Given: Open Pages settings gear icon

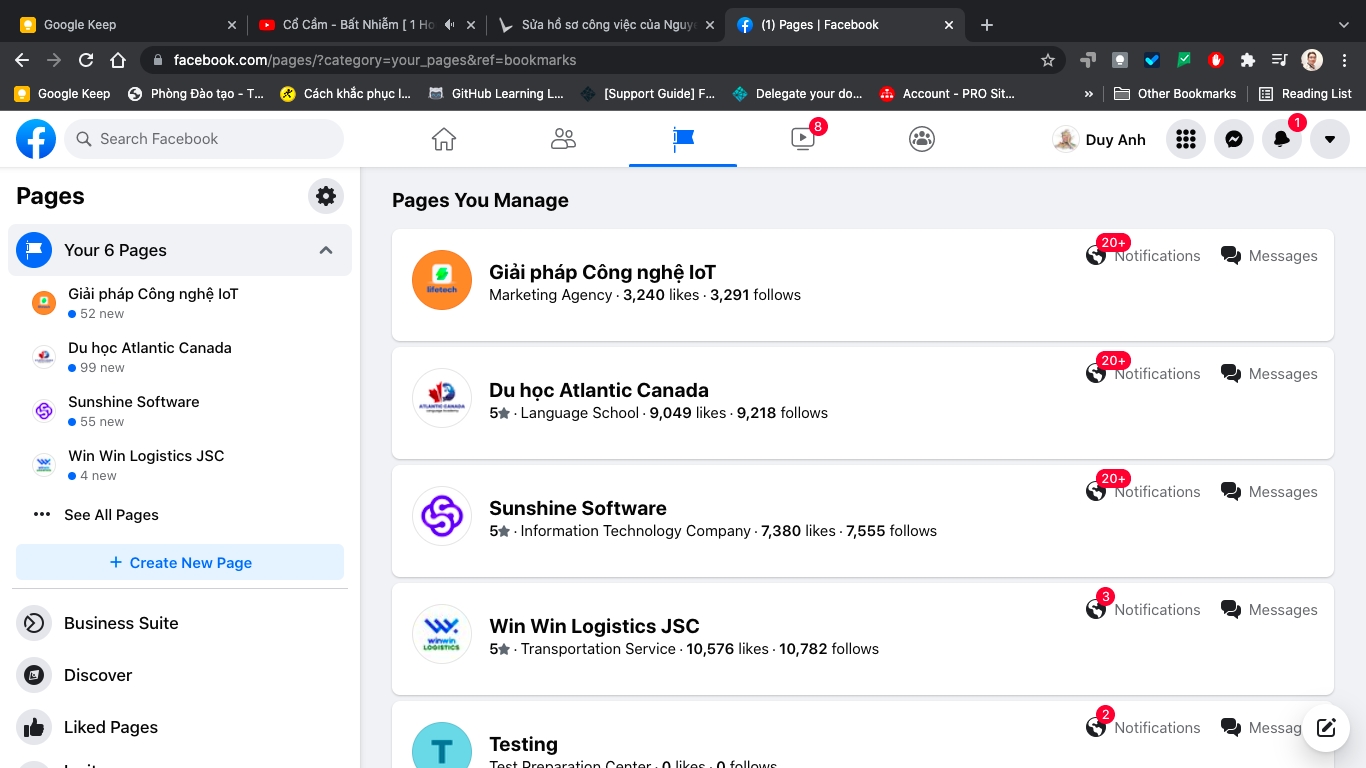Looking at the screenshot, I should [326, 196].
